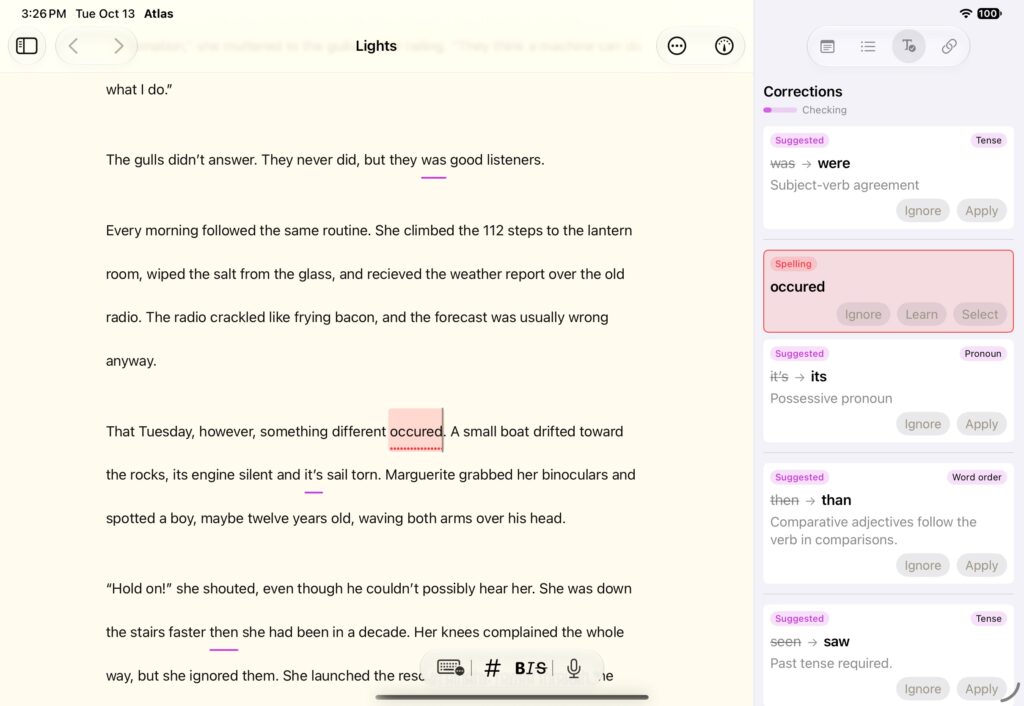Open the links tab icon
This screenshot has width=1024, height=706.
pyautogui.click(x=949, y=46)
